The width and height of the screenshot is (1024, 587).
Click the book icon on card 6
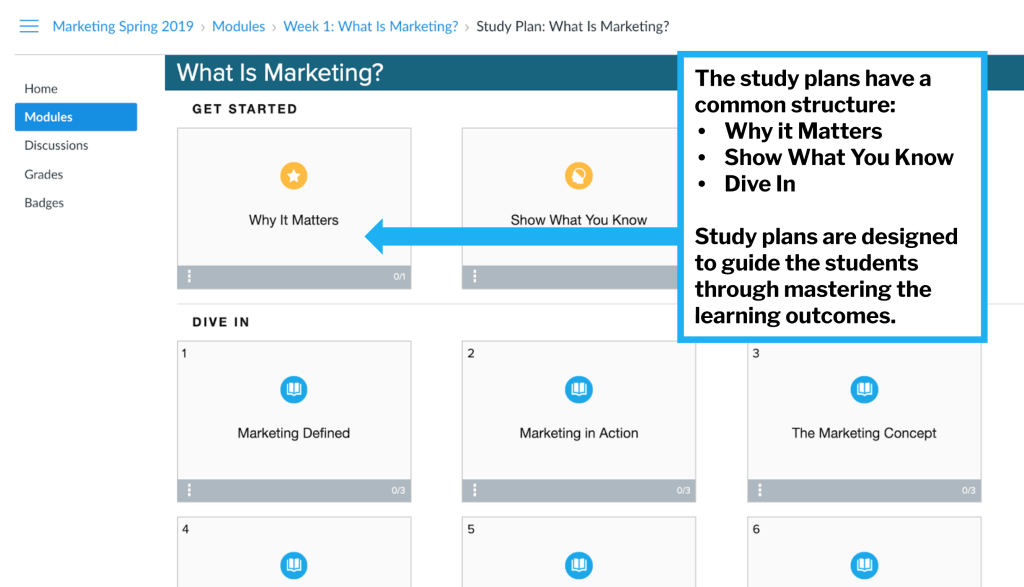click(864, 565)
